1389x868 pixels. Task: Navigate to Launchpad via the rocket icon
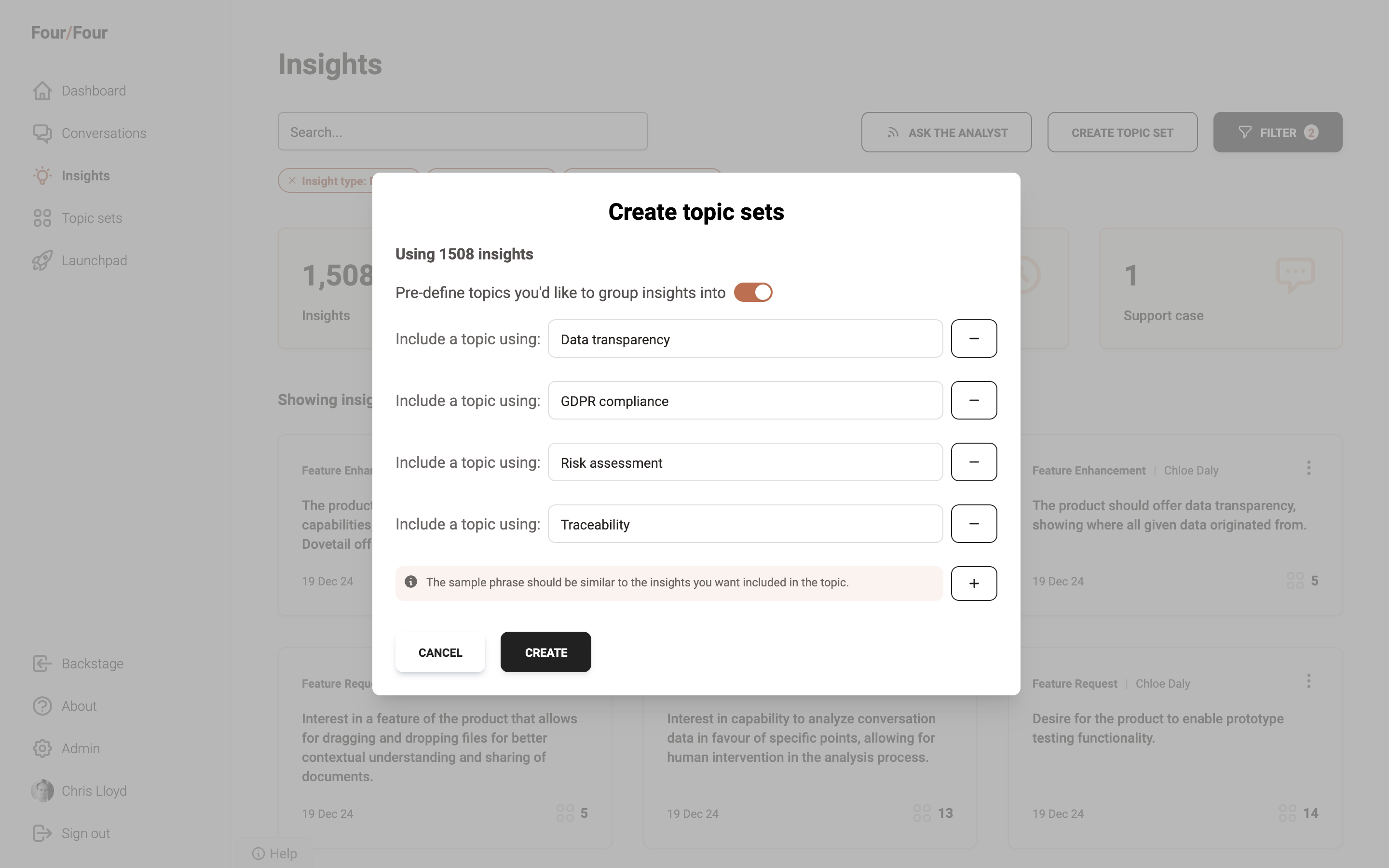[x=42, y=260]
